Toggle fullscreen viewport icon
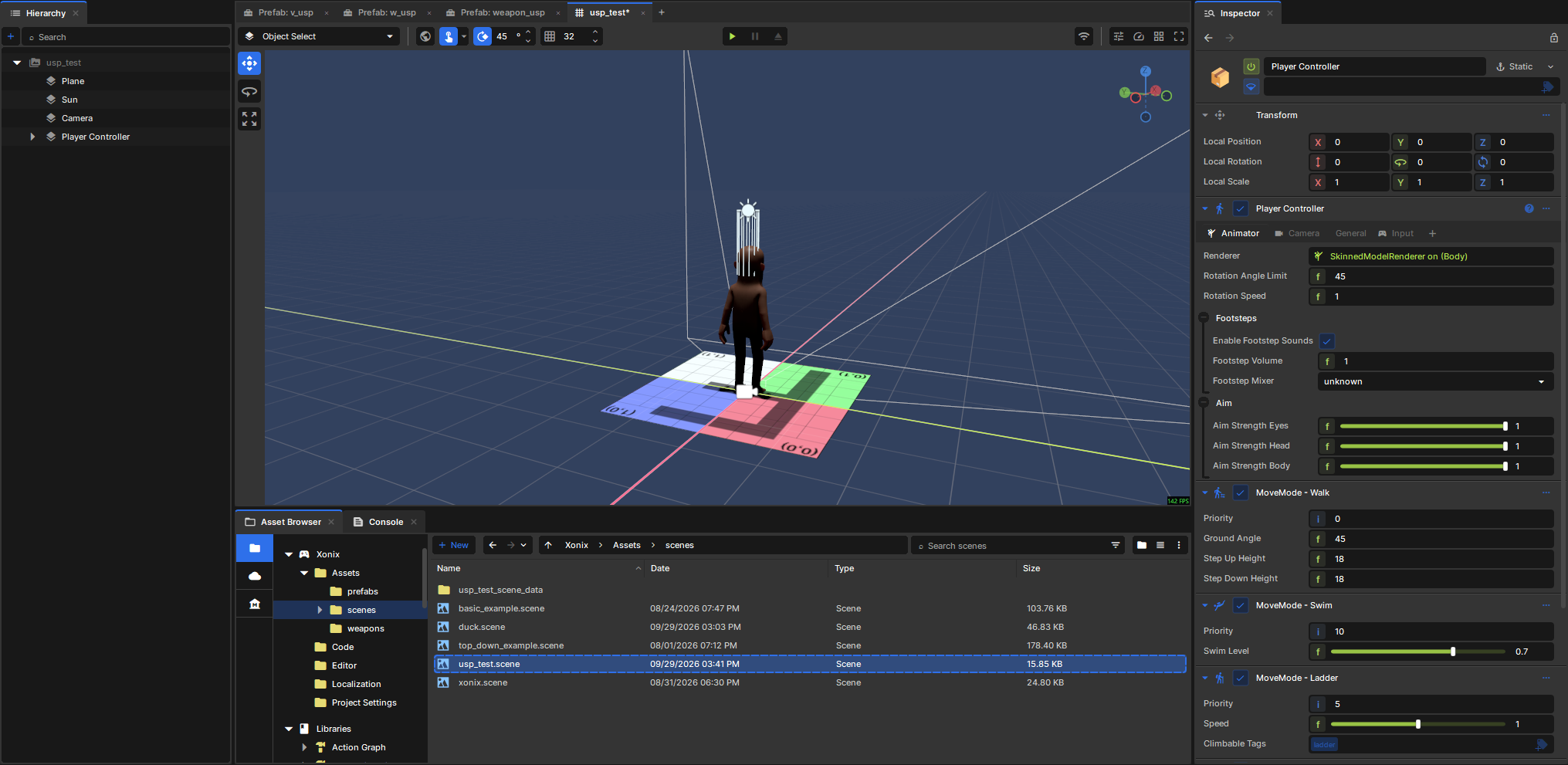The image size is (1568, 765). [x=1179, y=36]
